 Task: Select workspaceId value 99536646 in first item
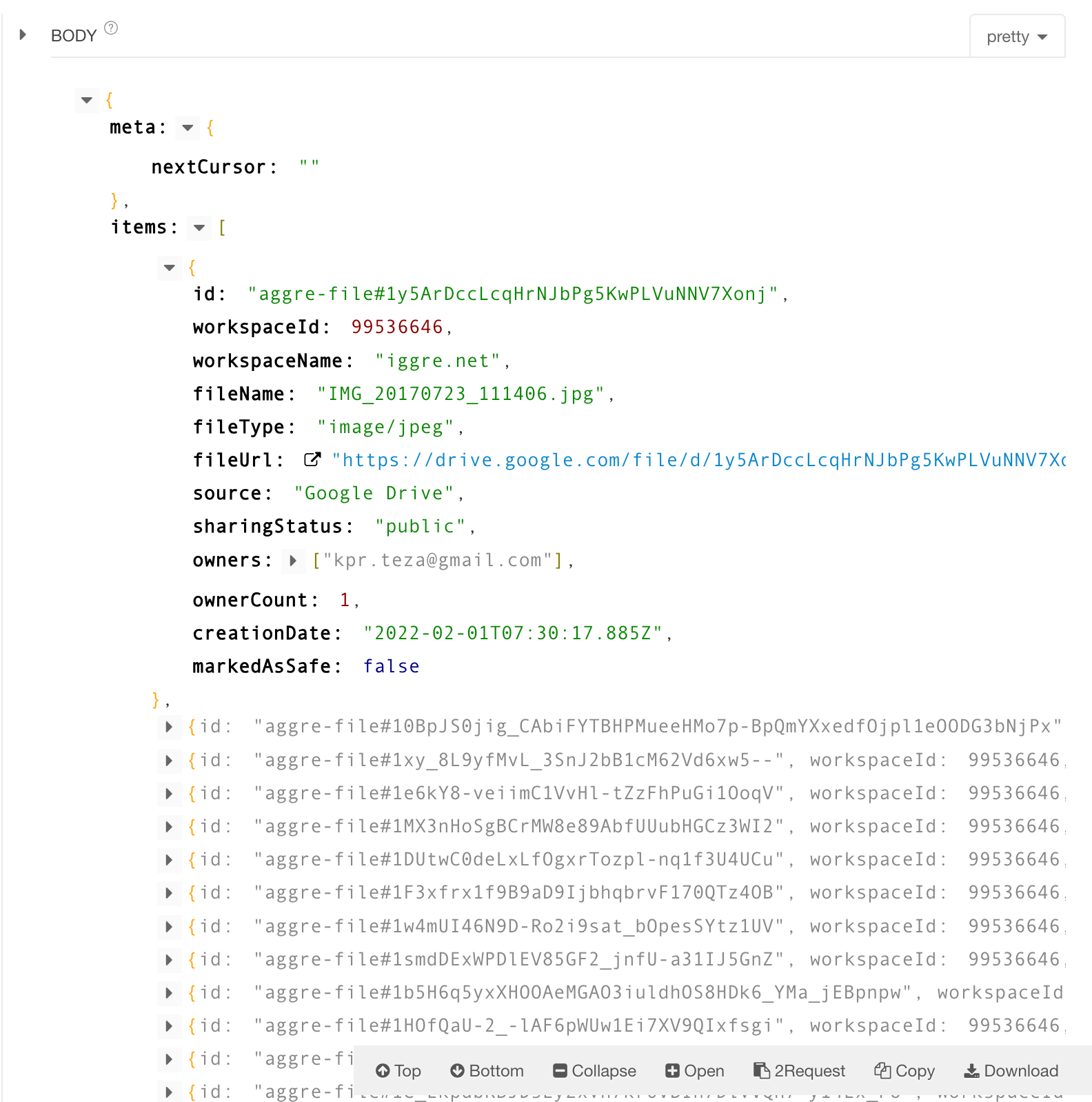click(x=397, y=327)
